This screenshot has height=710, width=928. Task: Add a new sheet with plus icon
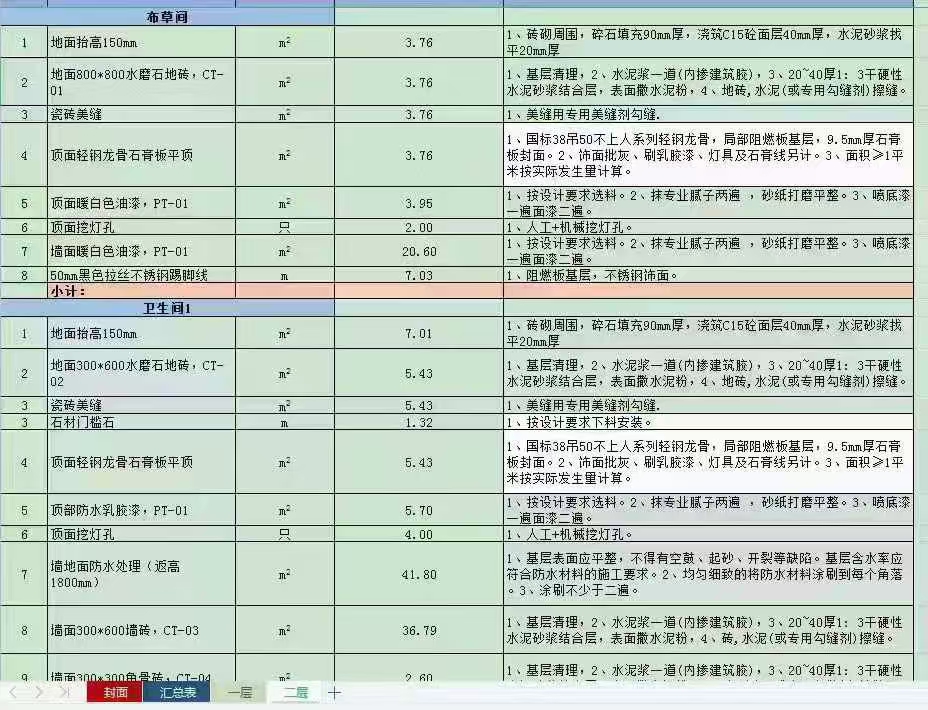click(334, 692)
